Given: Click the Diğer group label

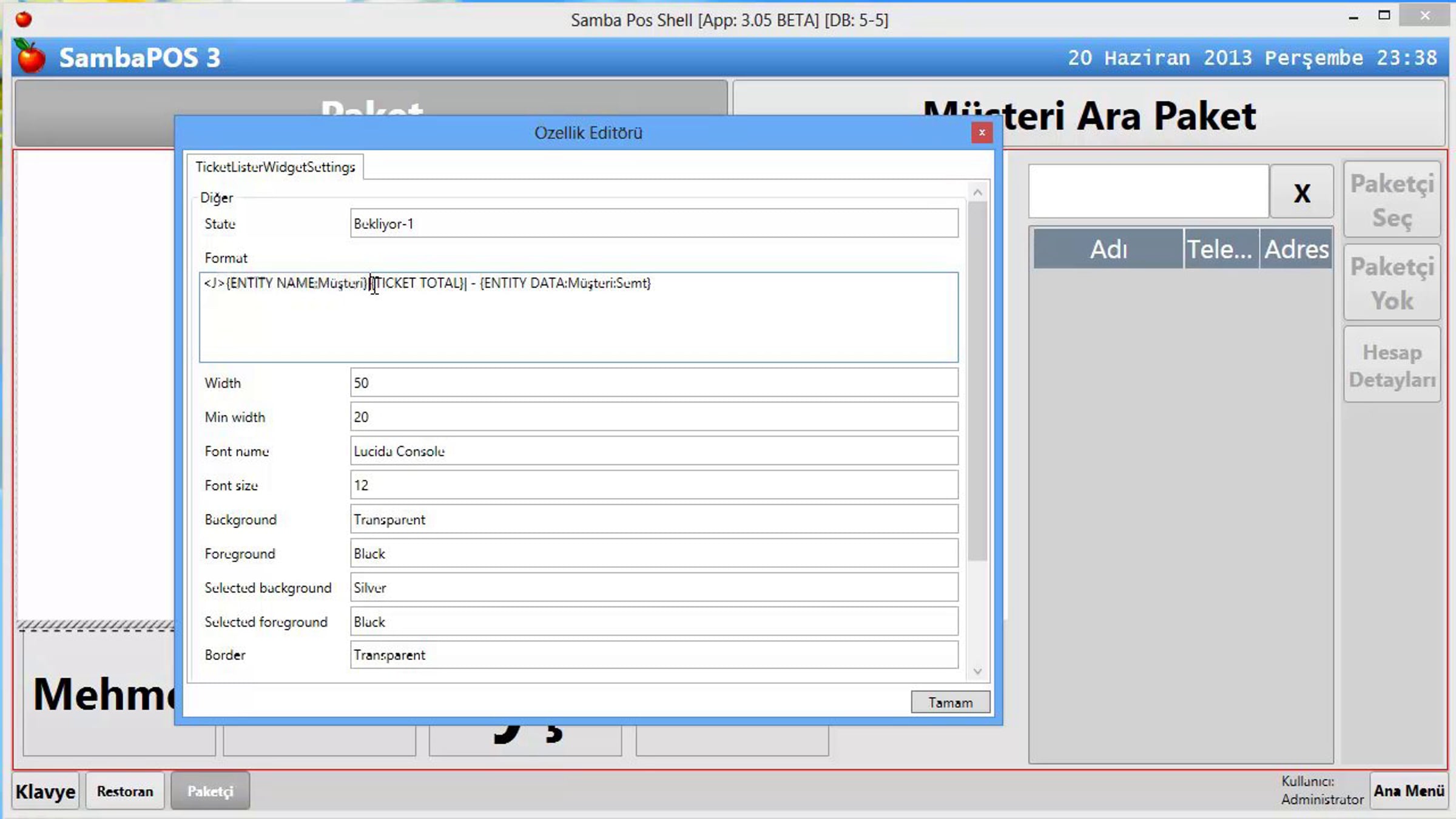Looking at the screenshot, I should pos(217,198).
